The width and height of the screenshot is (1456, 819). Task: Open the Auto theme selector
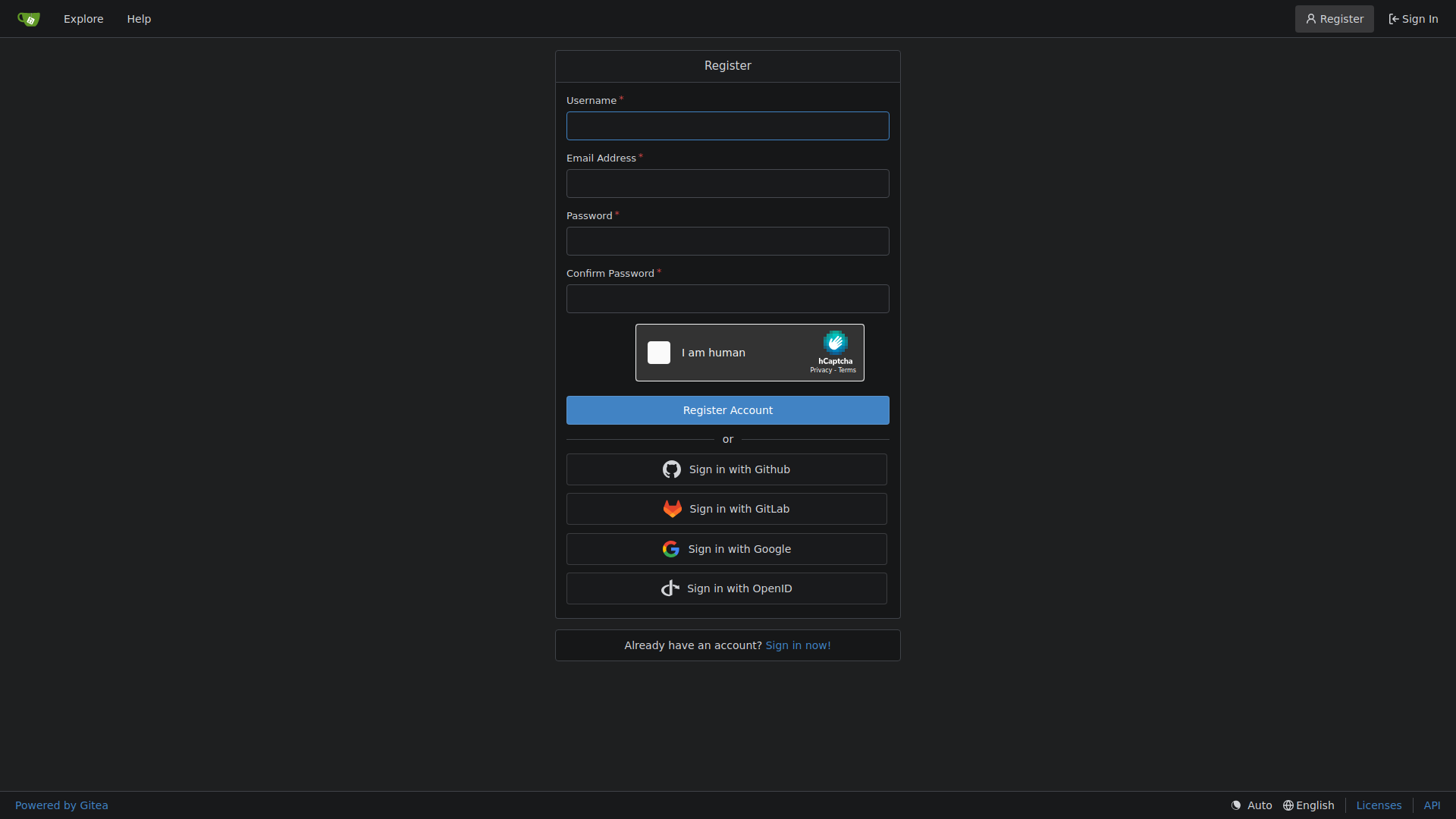[x=1251, y=805]
